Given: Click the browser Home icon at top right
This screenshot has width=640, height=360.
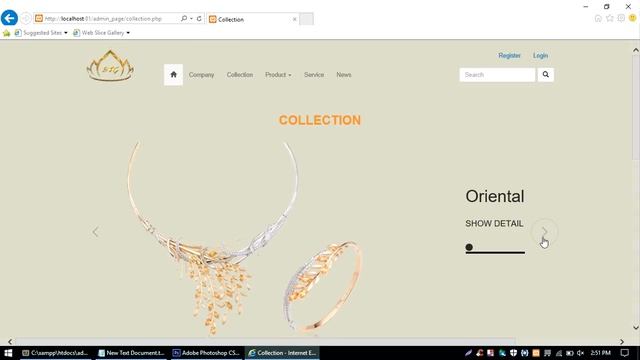Looking at the screenshot, I should [x=598, y=18].
